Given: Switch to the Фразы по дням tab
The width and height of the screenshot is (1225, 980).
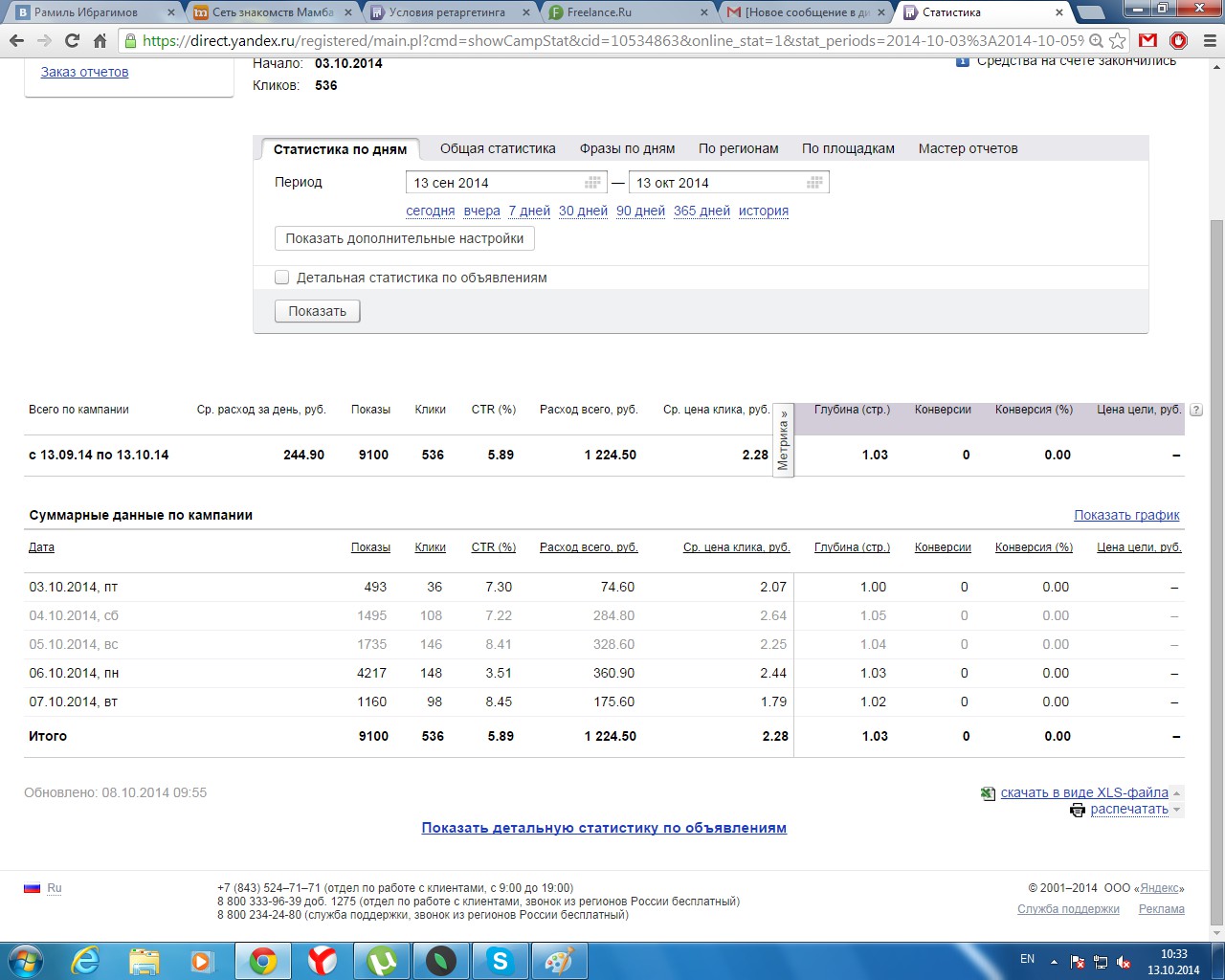Looking at the screenshot, I should 627,149.
